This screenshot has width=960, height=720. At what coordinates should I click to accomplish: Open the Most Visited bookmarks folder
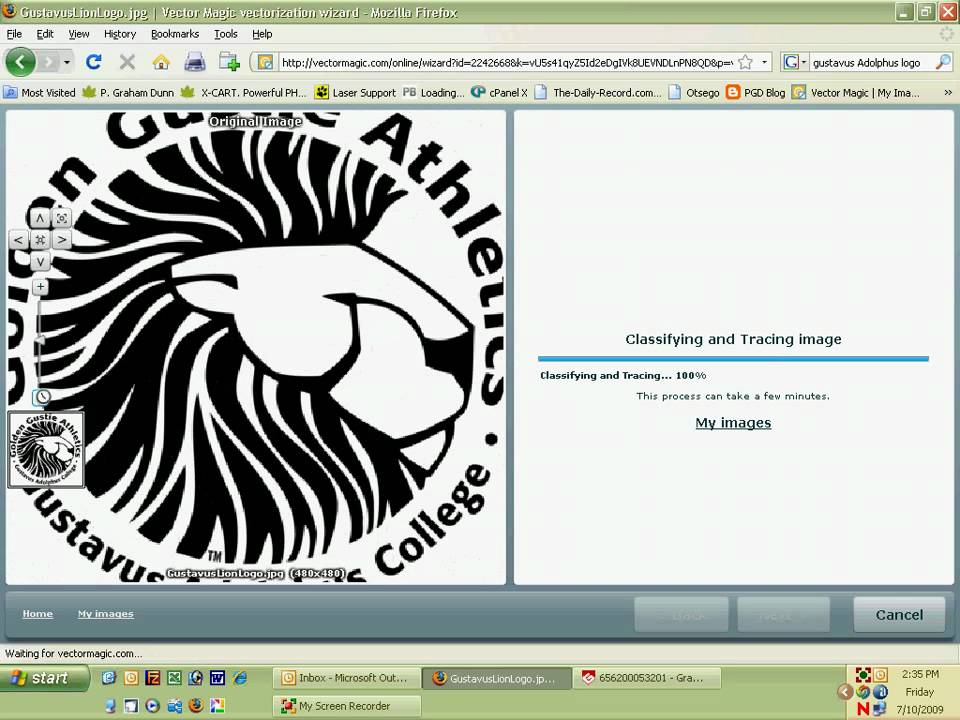[x=40, y=92]
